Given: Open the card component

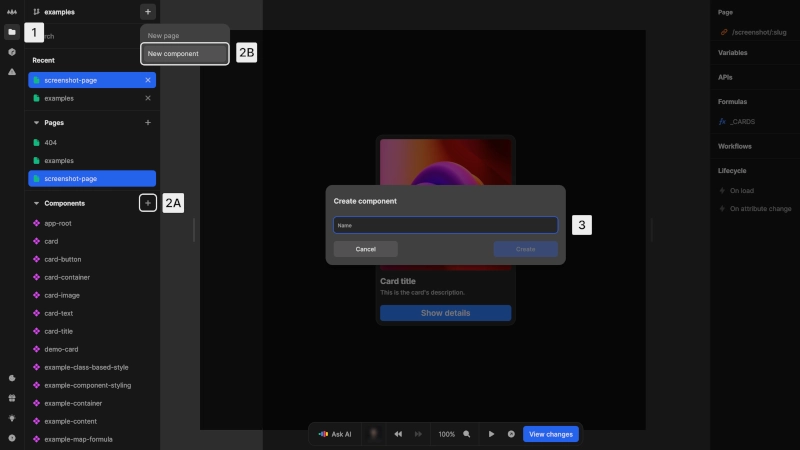Looking at the screenshot, I should click(x=92, y=241).
